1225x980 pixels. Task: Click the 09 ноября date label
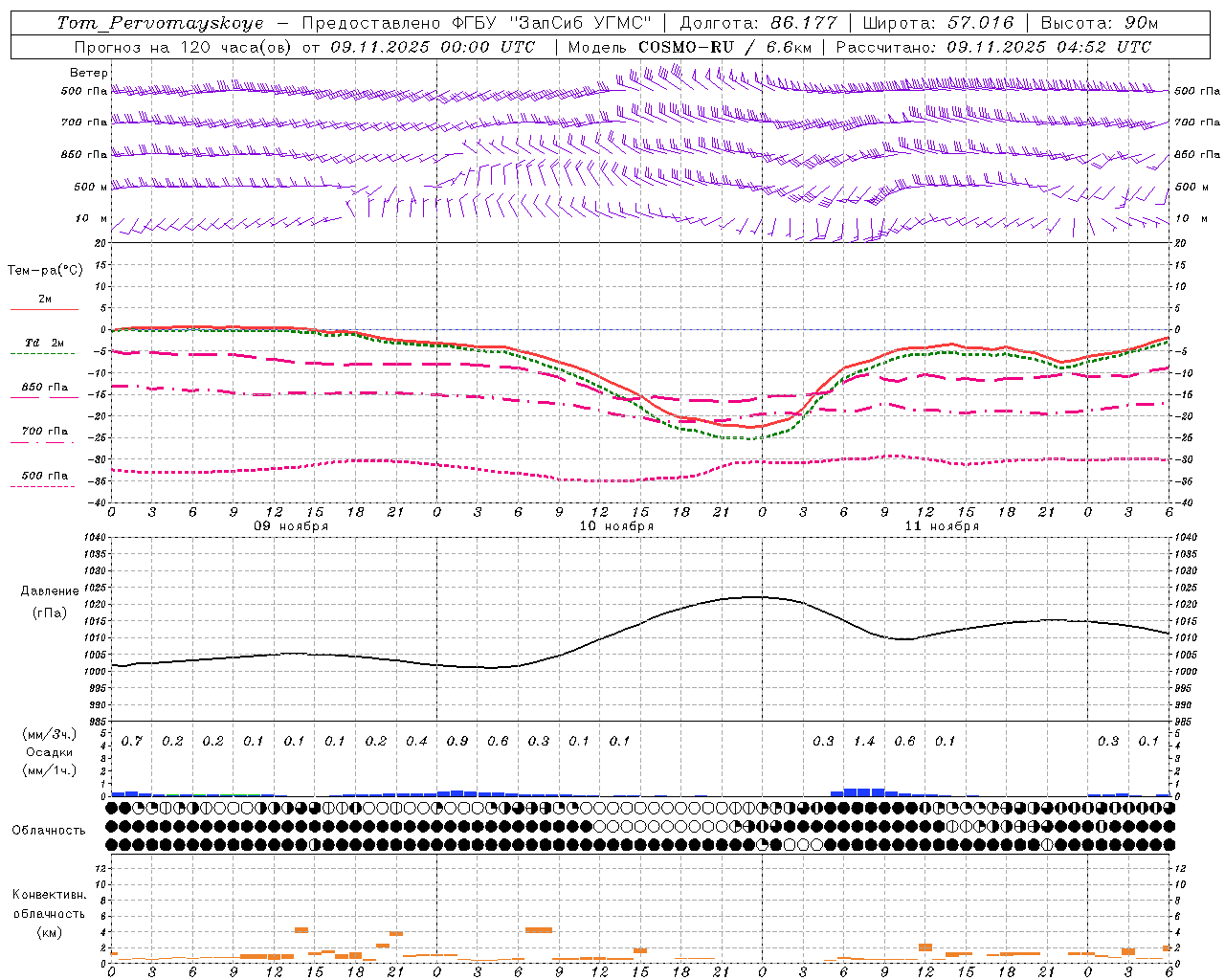coord(290,526)
